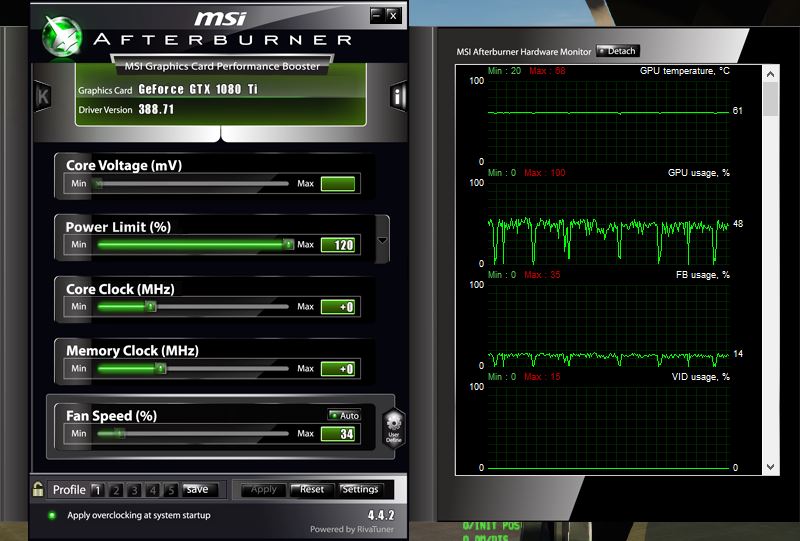Viewport: 800px width, 541px height.
Task: Click the FB usage graph
Action: click(609, 325)
